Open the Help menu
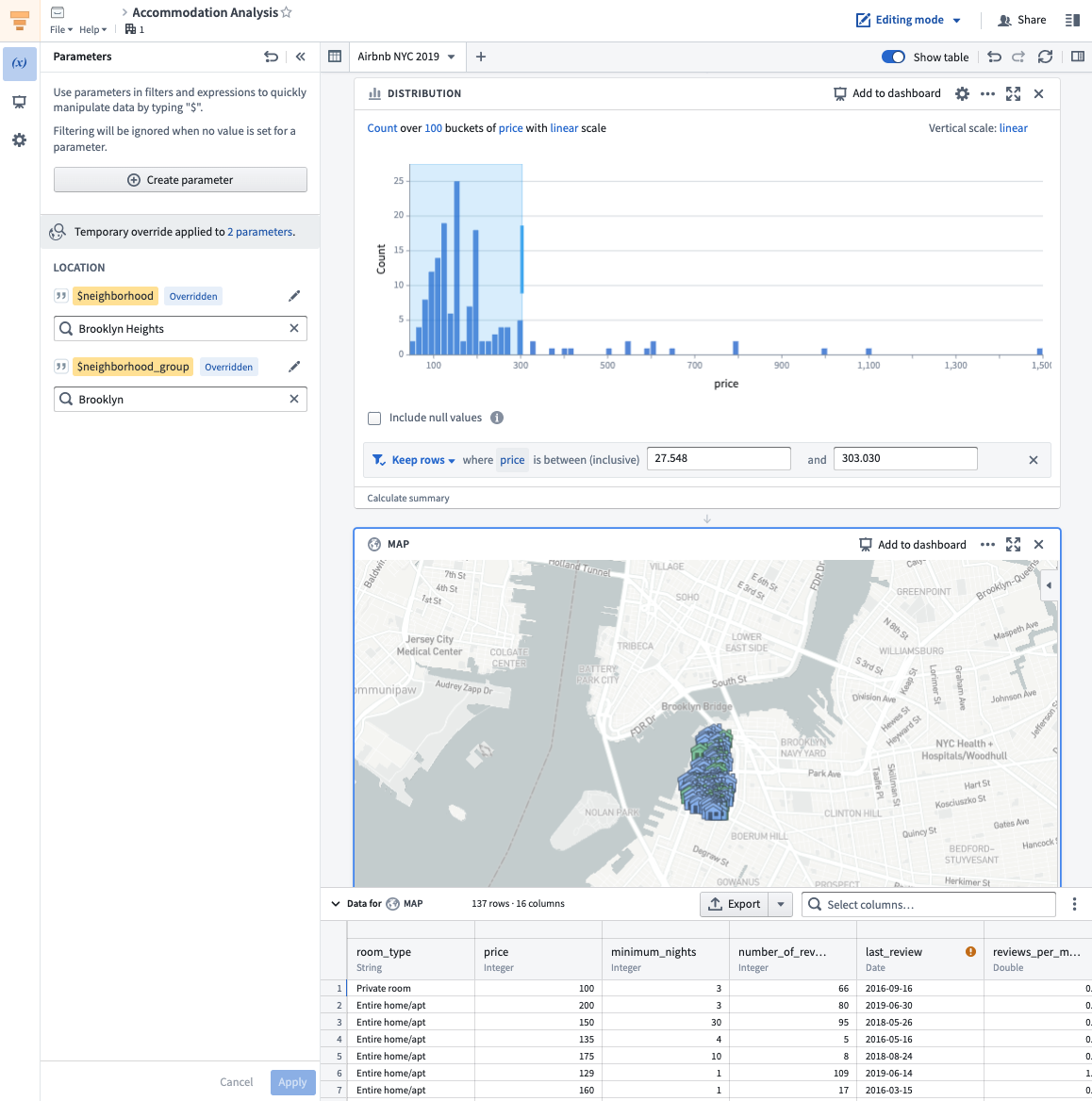 (92, 29)
